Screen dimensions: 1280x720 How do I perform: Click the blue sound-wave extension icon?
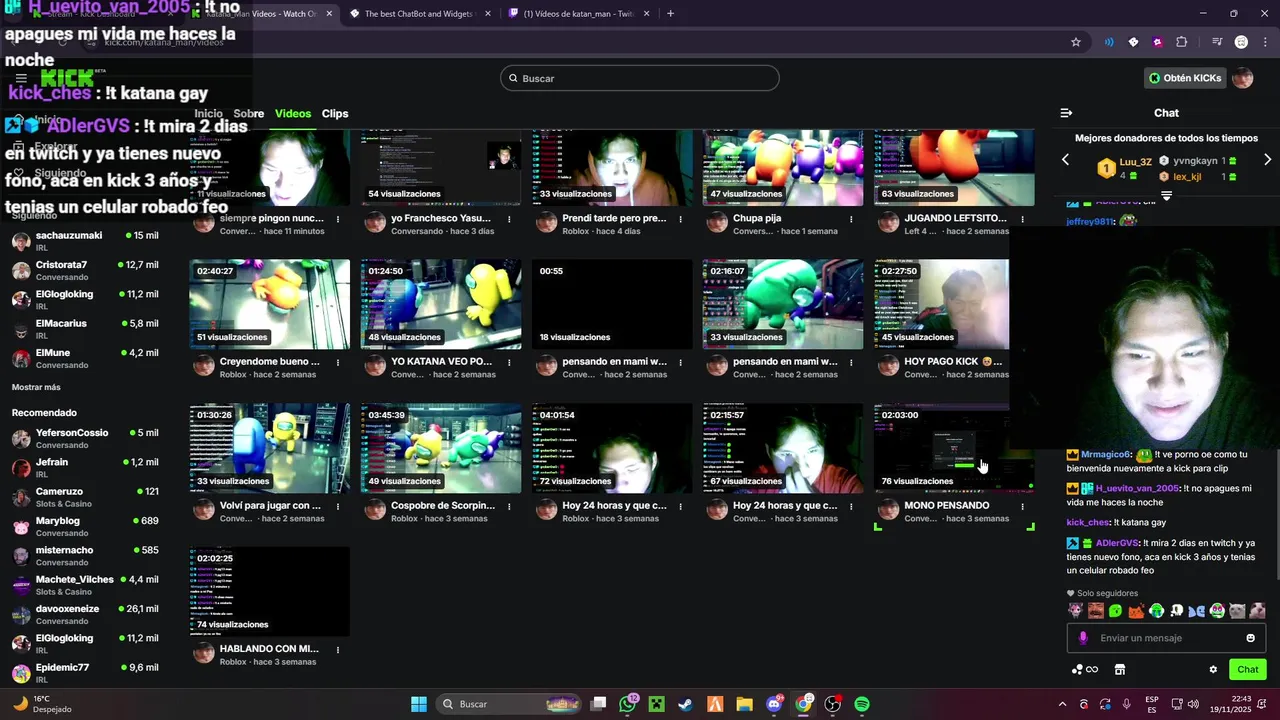[x=1109, y=42]
